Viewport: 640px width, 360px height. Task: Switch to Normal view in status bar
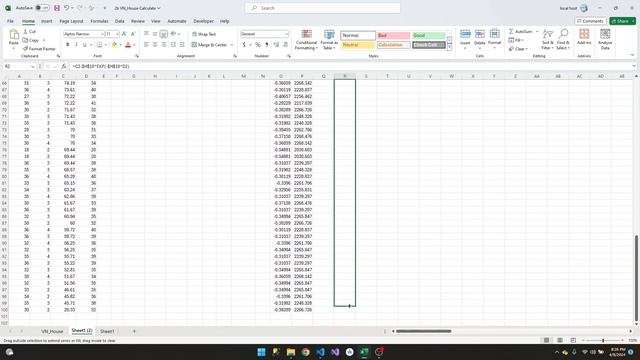tap(546, 340)
